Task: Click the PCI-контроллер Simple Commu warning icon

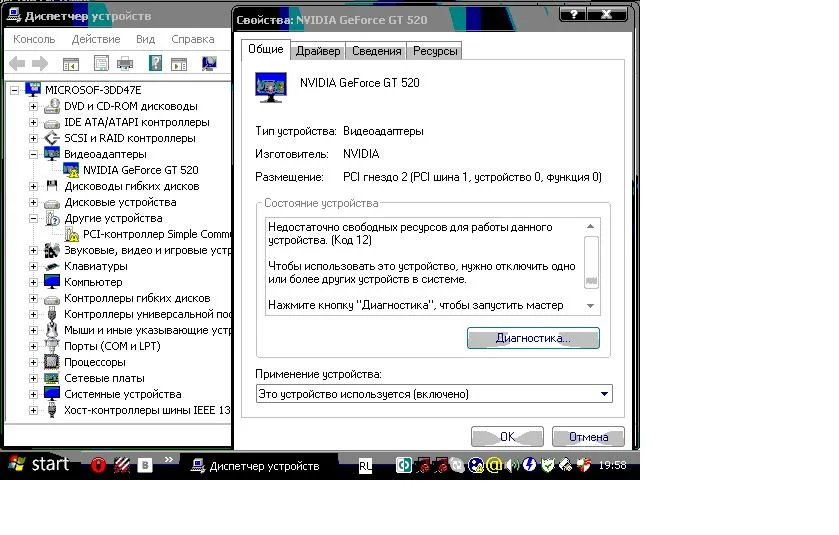Action: click(x=71, y=234)
